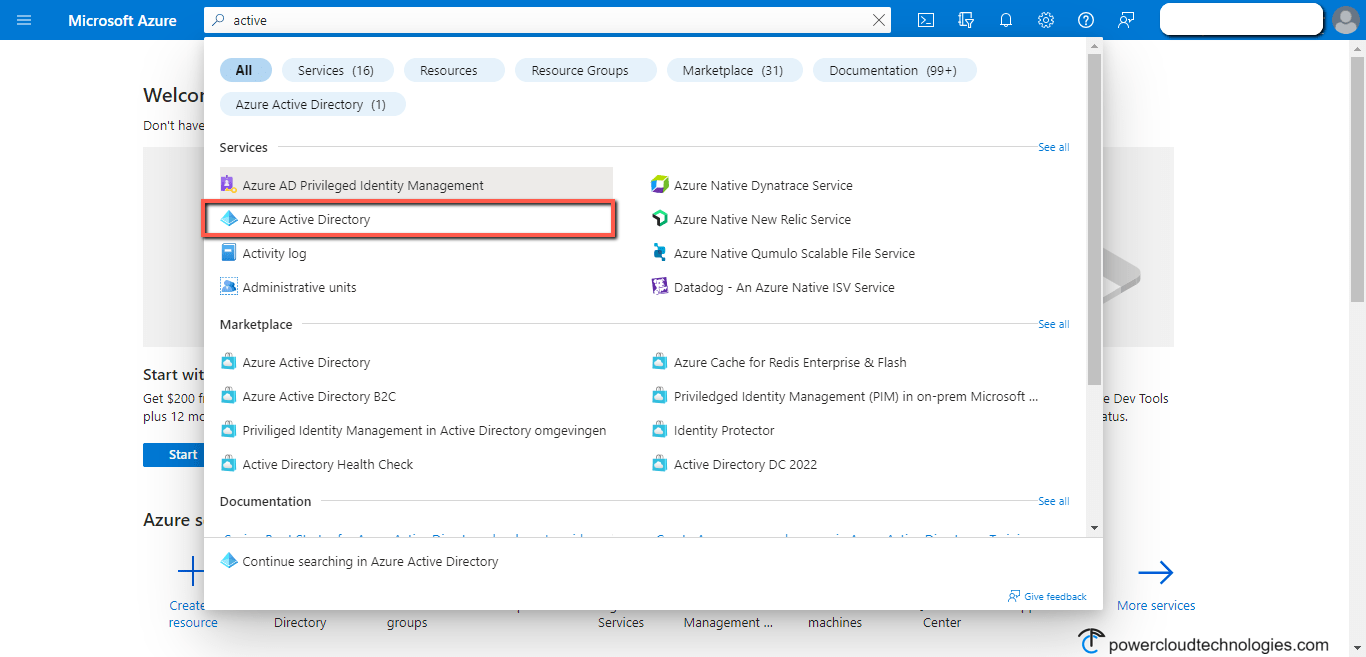Click the Privileged Identity Management service icon
The width and height of the screenshot is (1366, 657).
tap(228, 185)
